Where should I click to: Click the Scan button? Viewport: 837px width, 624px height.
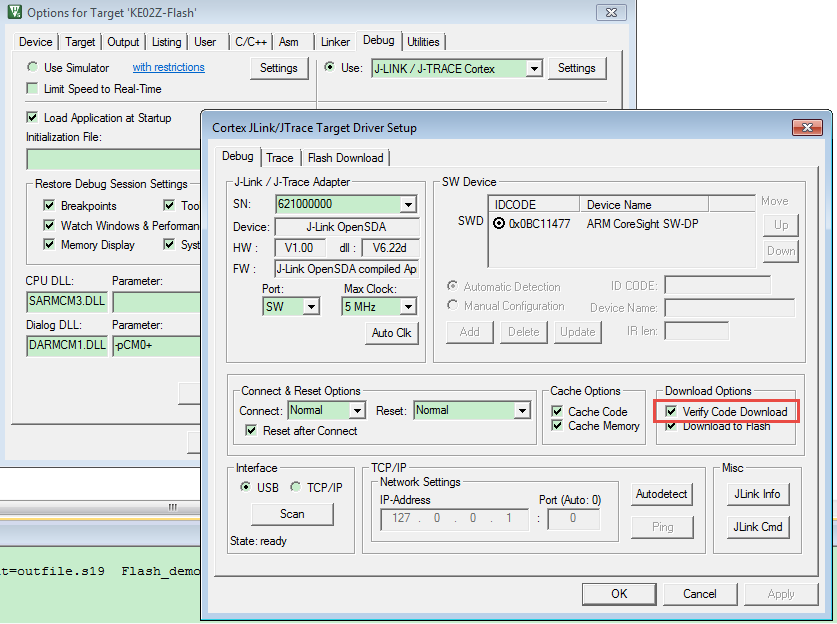292,514
